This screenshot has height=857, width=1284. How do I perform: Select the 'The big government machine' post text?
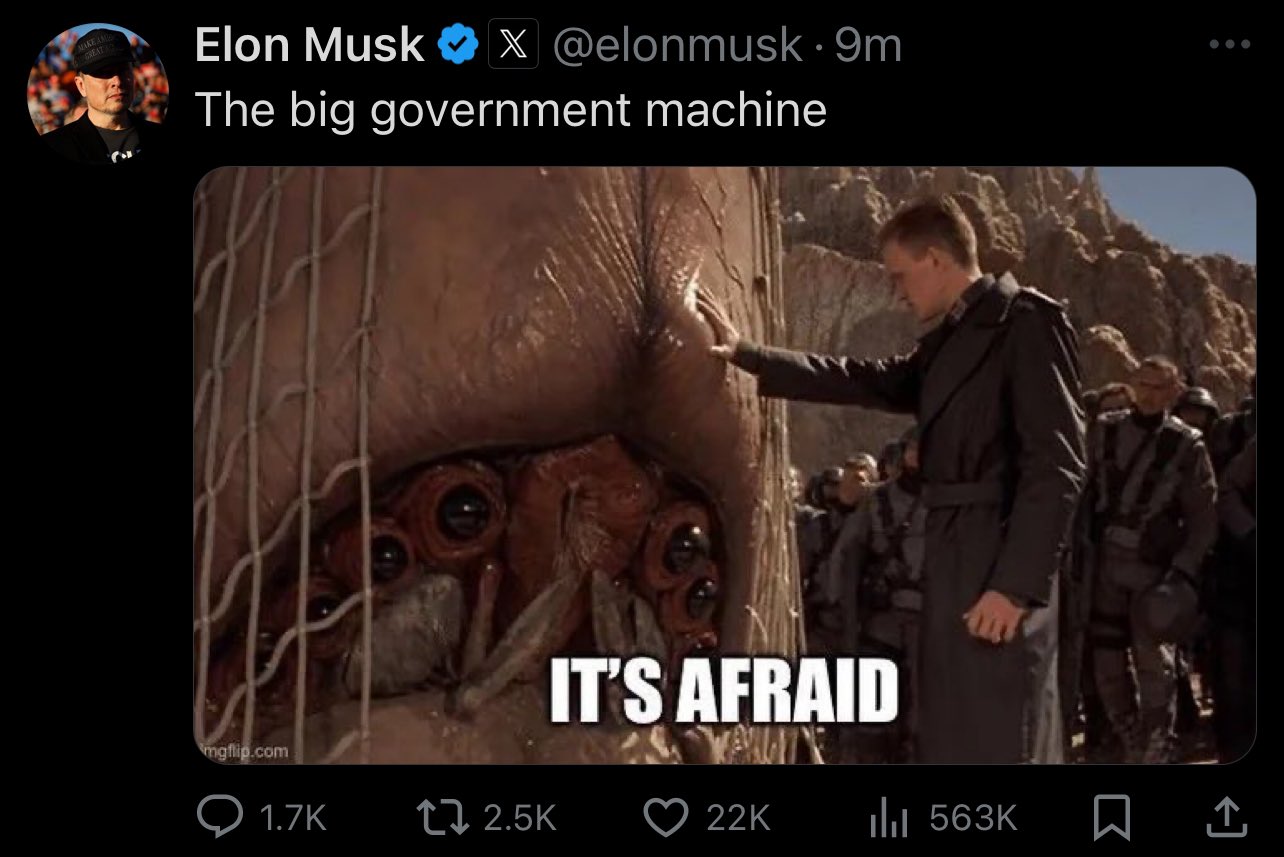tap(511, 110)
